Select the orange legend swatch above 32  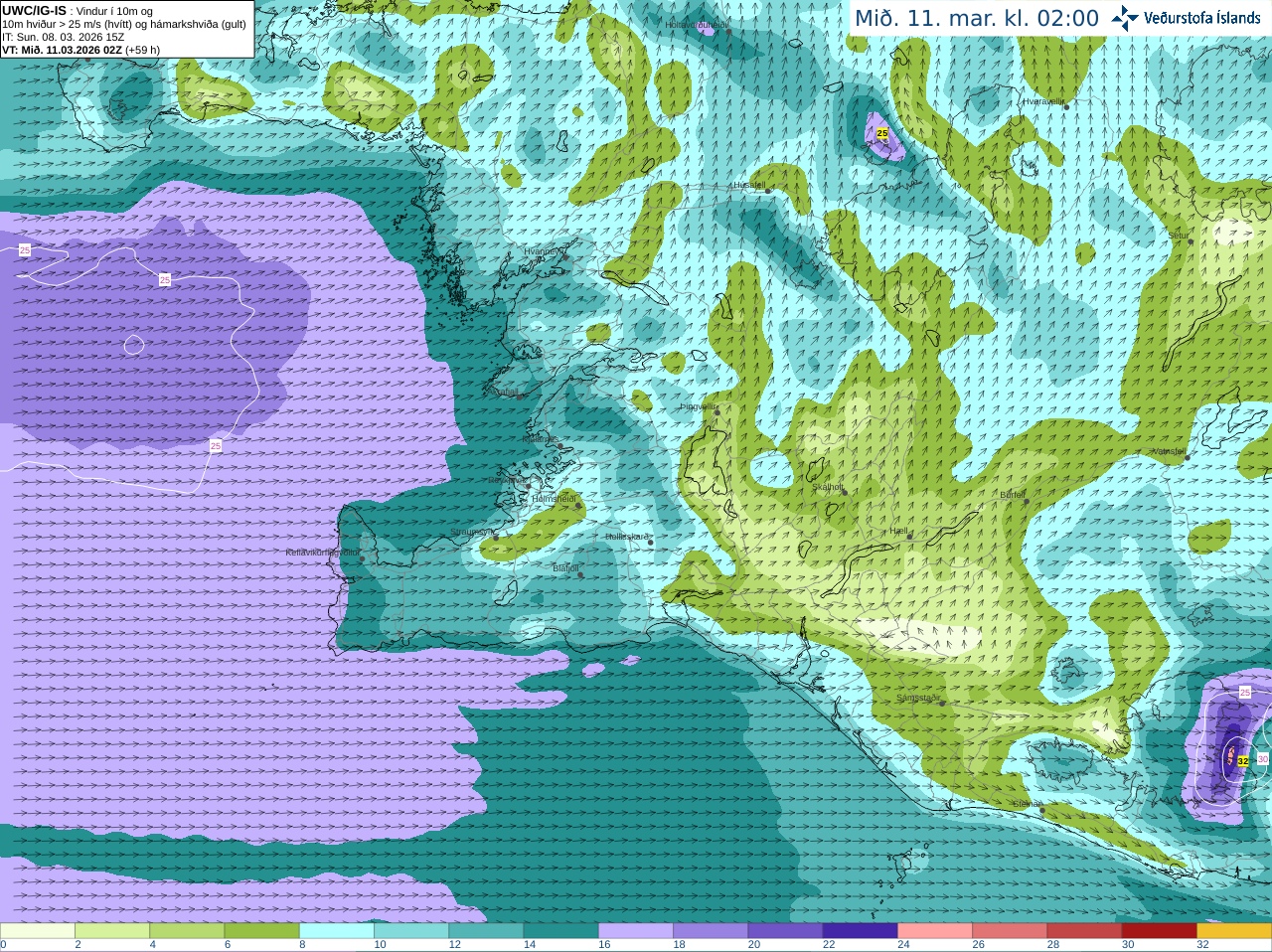[x=1234, y=931]
